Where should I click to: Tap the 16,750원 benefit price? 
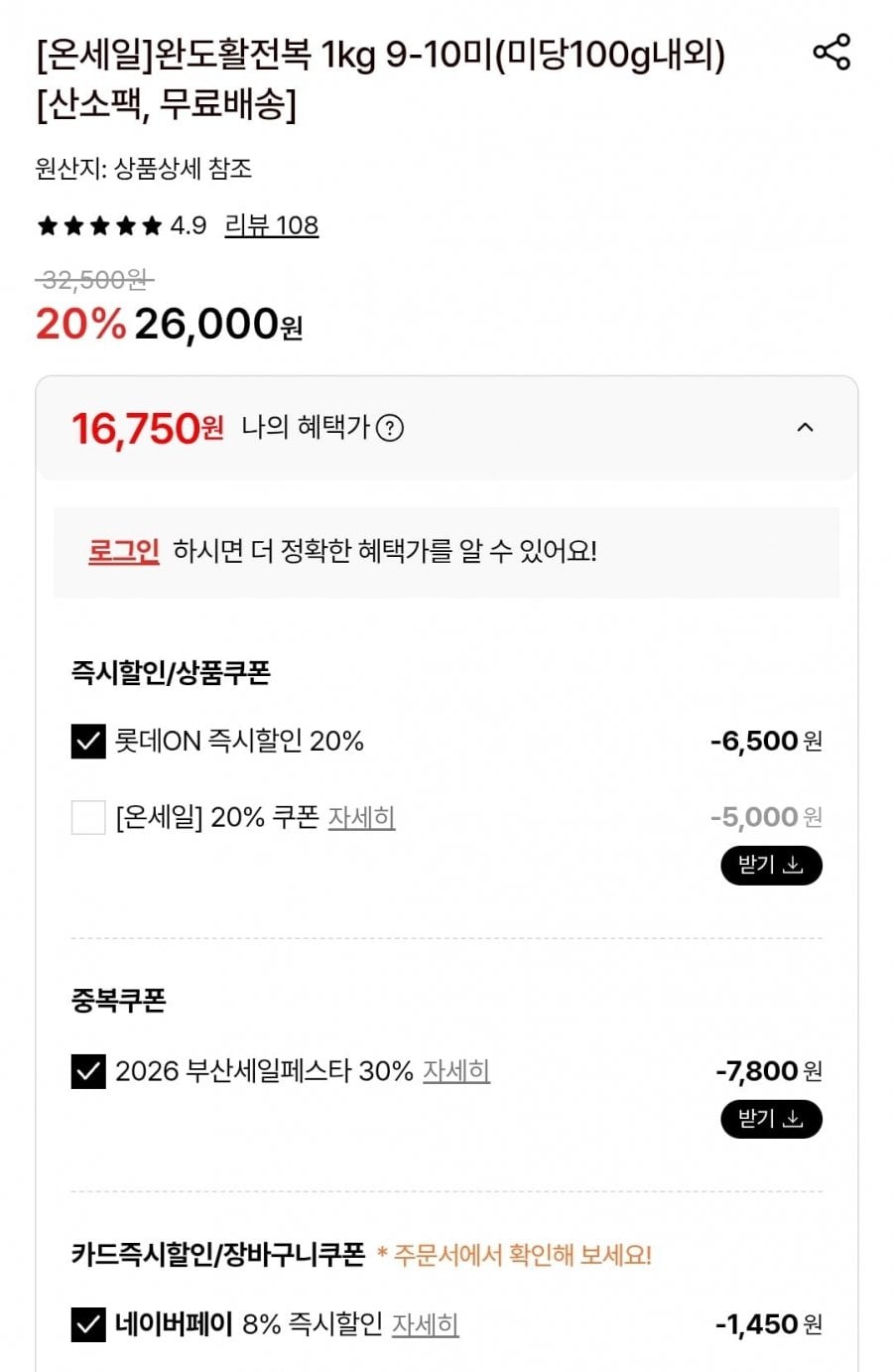(x=147, y=429)
